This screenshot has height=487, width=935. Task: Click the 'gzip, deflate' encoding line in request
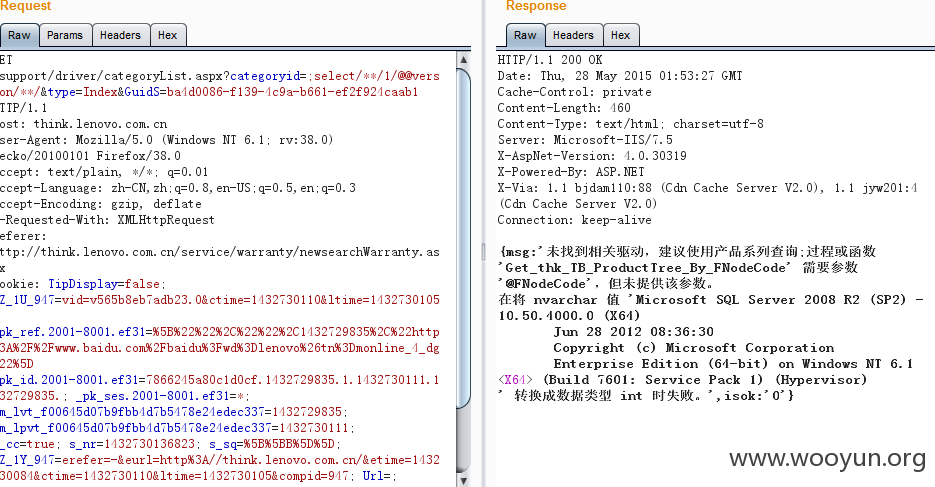click(x=101, y=204)
